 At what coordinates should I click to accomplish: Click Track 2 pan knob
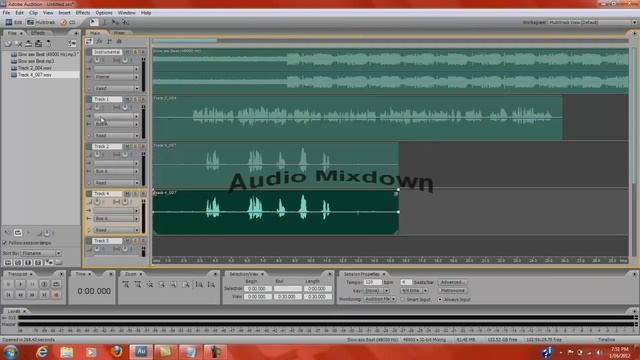click(x=125, y=154)
